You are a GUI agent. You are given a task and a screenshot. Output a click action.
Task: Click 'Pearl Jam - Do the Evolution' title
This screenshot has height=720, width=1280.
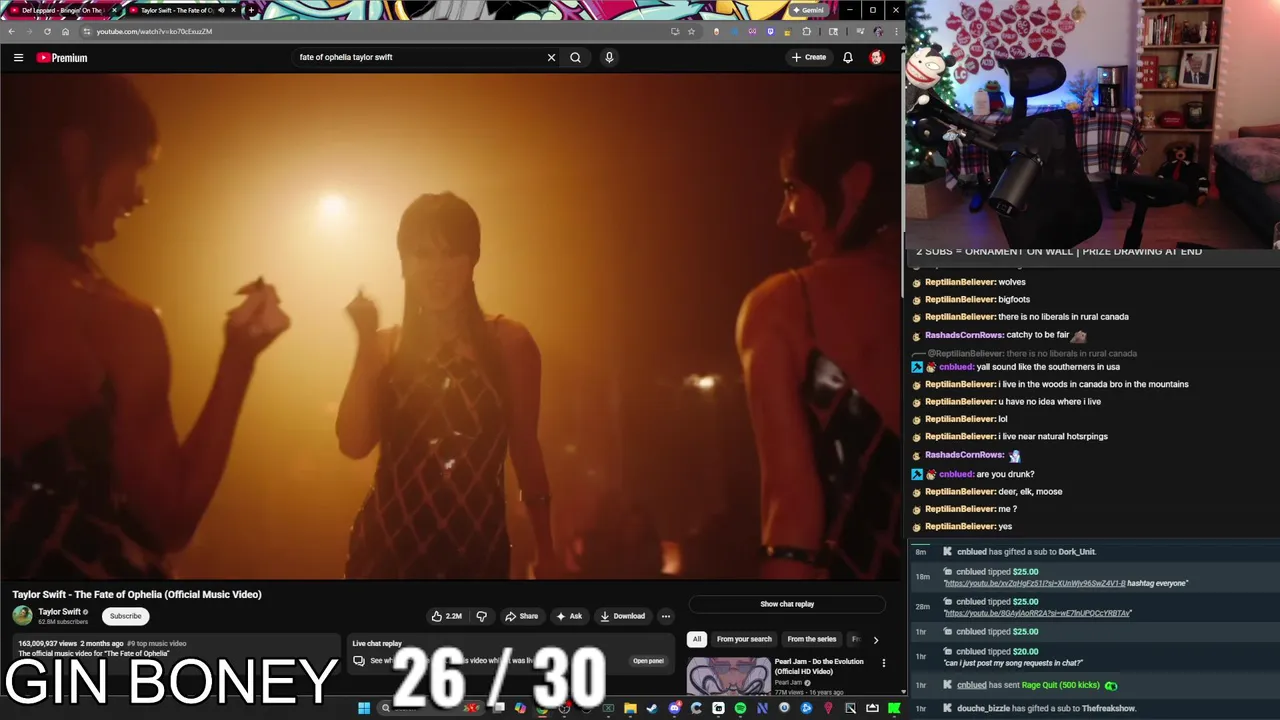(818, 666)
